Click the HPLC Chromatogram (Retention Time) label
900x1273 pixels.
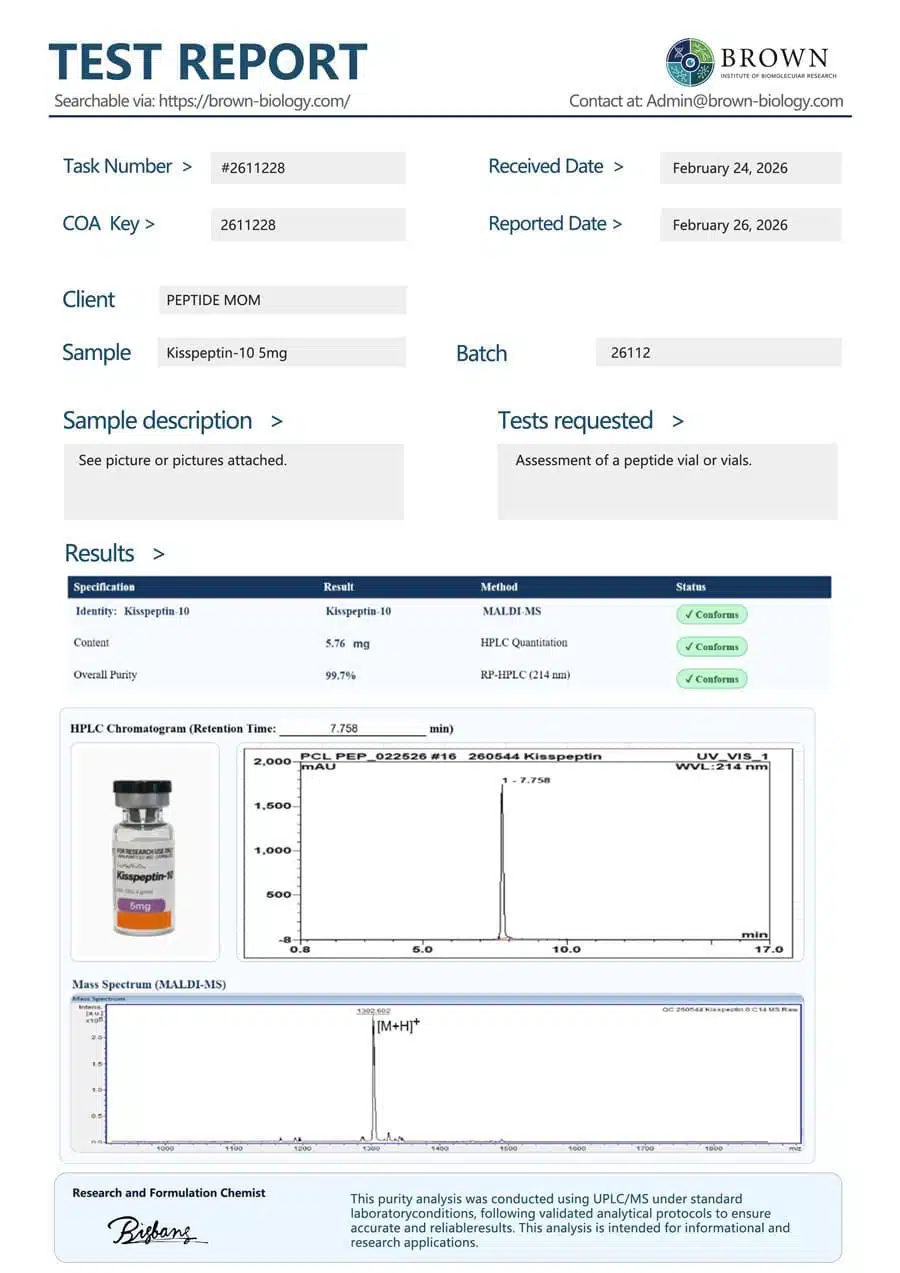(x=174, y=729)
